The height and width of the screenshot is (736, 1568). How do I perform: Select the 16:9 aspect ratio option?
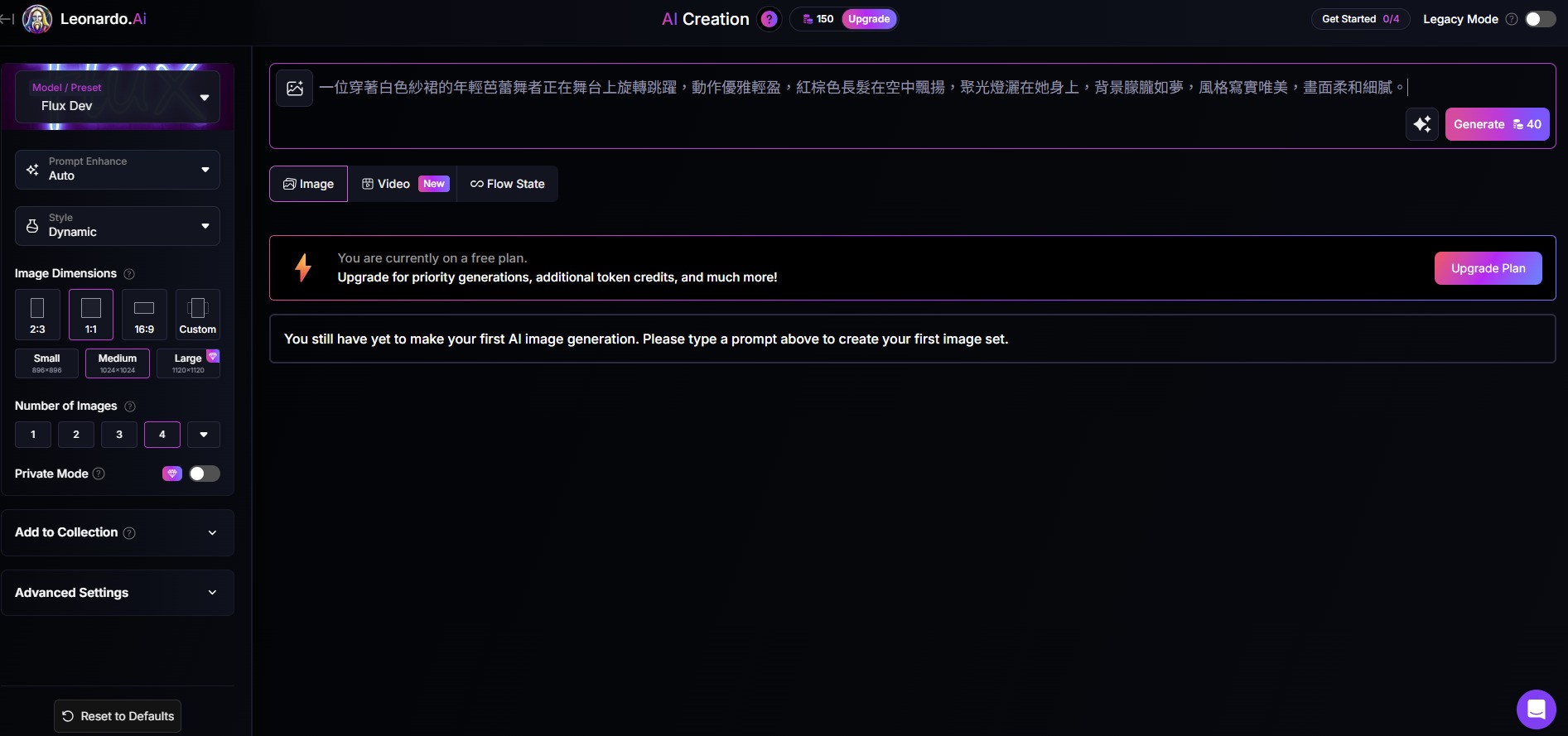point(144,315)
